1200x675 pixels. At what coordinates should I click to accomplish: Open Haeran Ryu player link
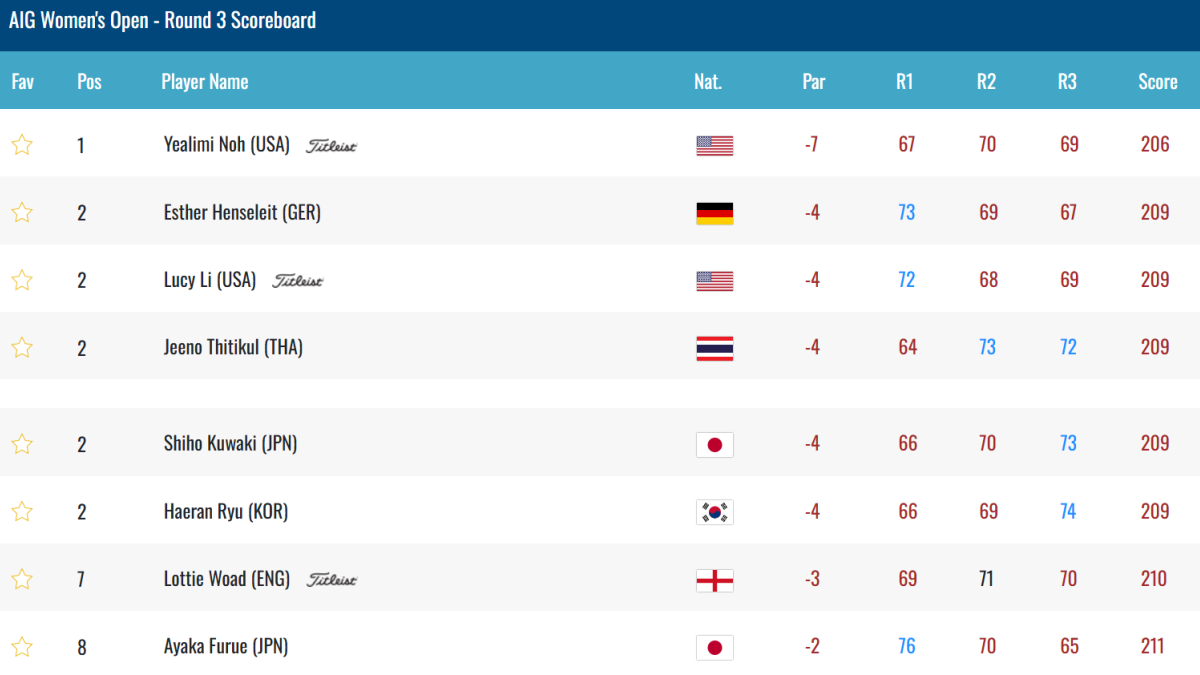tap(225, 512)
